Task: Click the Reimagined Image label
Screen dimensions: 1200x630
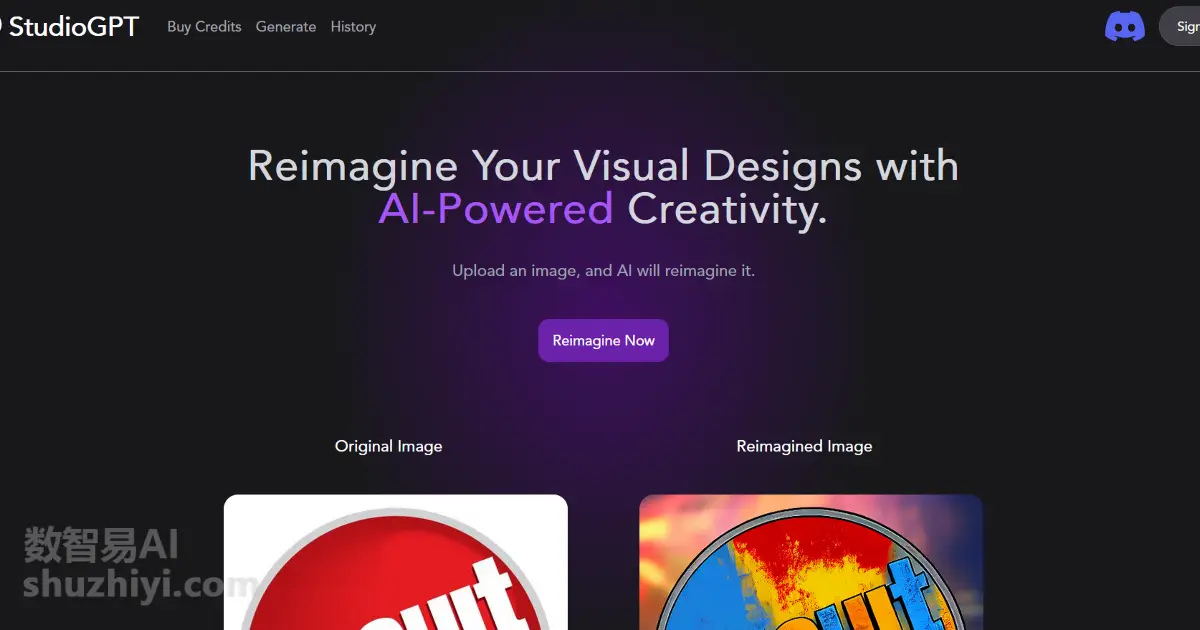Action: pos(804,446)
